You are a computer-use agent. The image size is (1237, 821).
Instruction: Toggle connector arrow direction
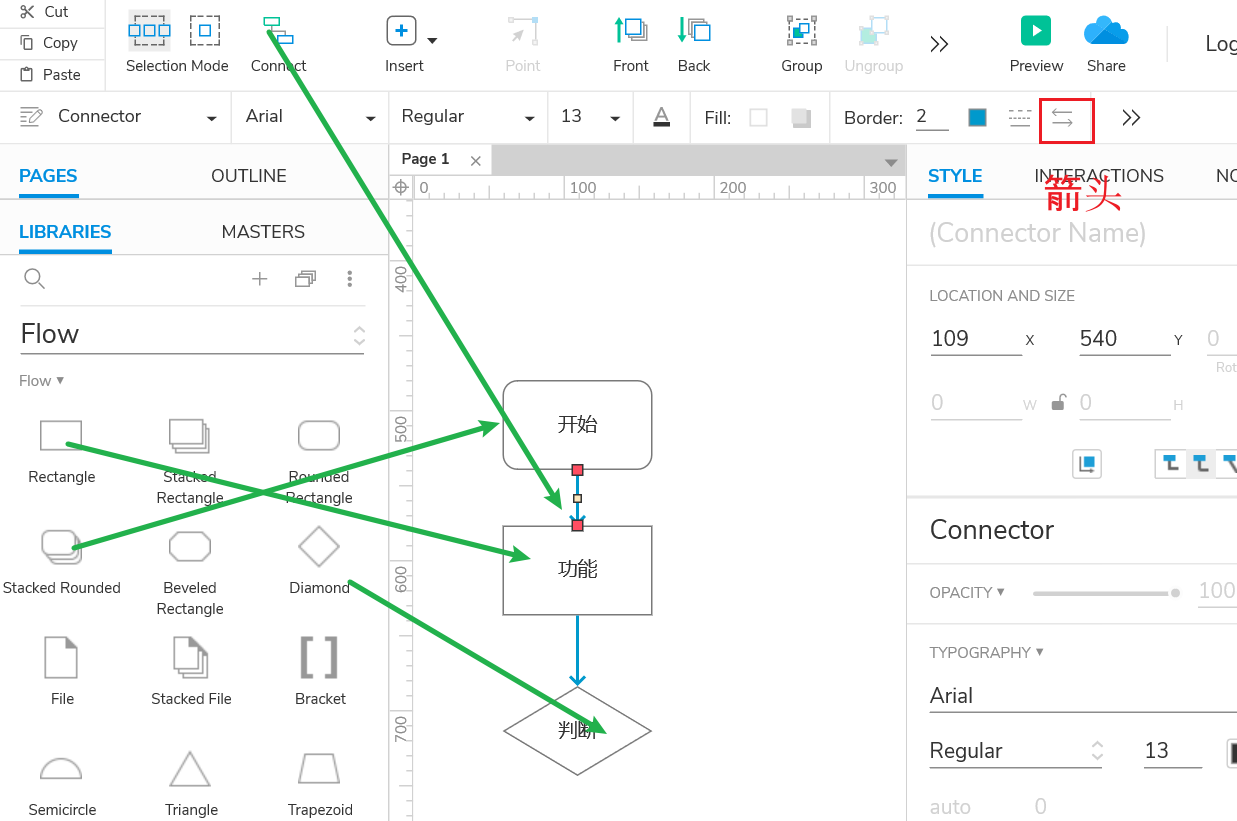tap(1067, 117)
